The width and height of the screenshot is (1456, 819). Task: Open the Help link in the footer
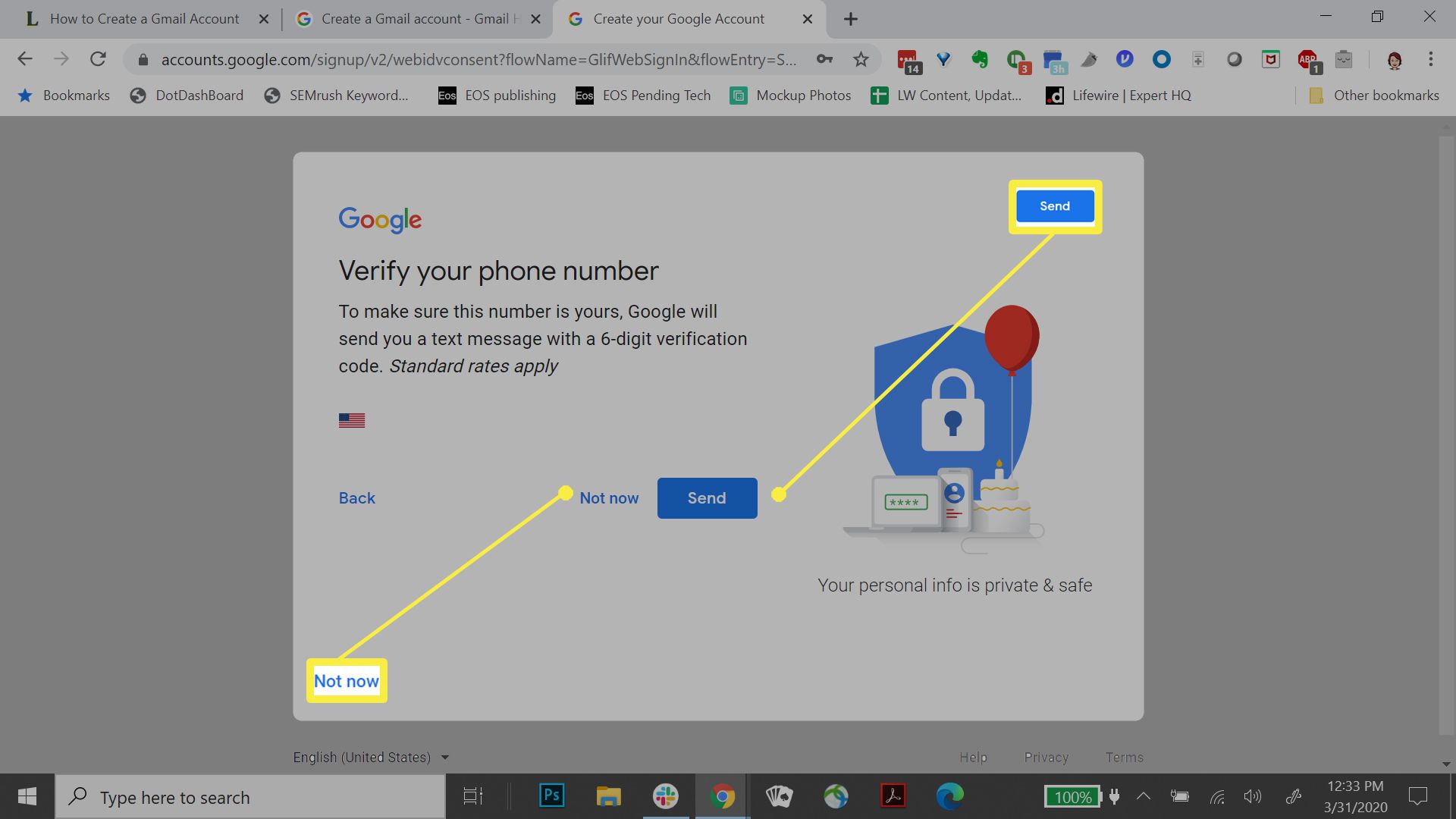click(x=973, y=758)
